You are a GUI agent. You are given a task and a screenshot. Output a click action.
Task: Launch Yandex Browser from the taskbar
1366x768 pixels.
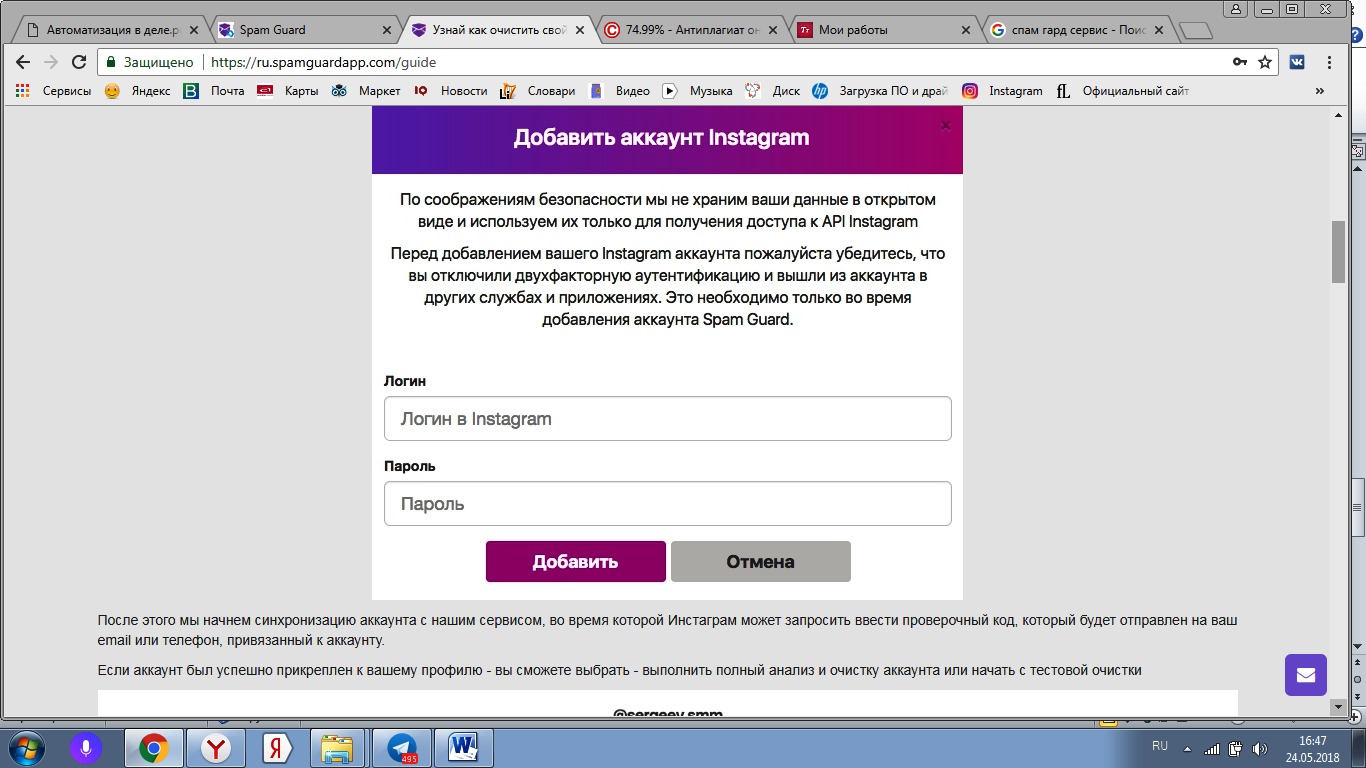tap(215, 747)
